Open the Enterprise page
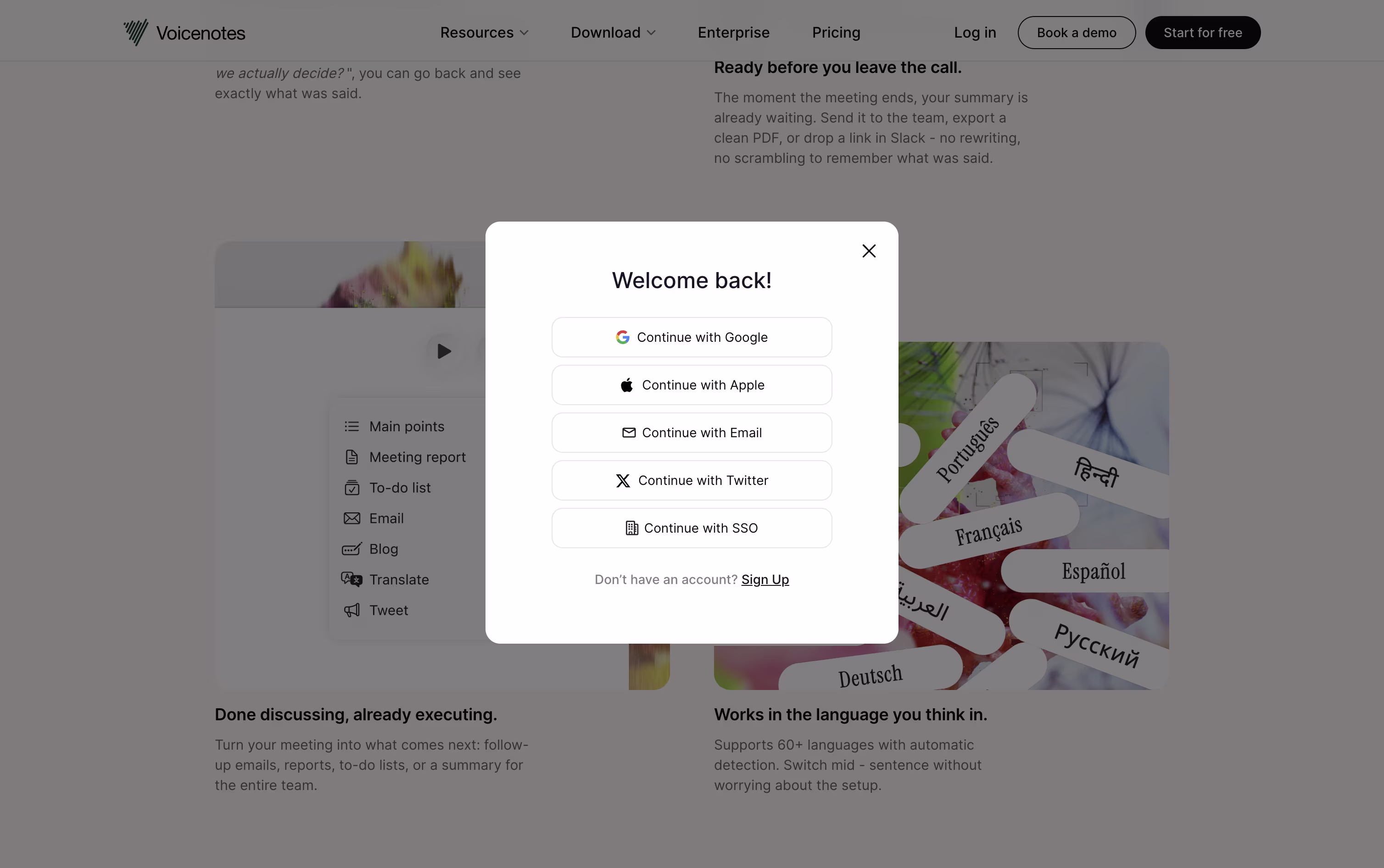1384x868 pixels. click(x=733, y=33)
